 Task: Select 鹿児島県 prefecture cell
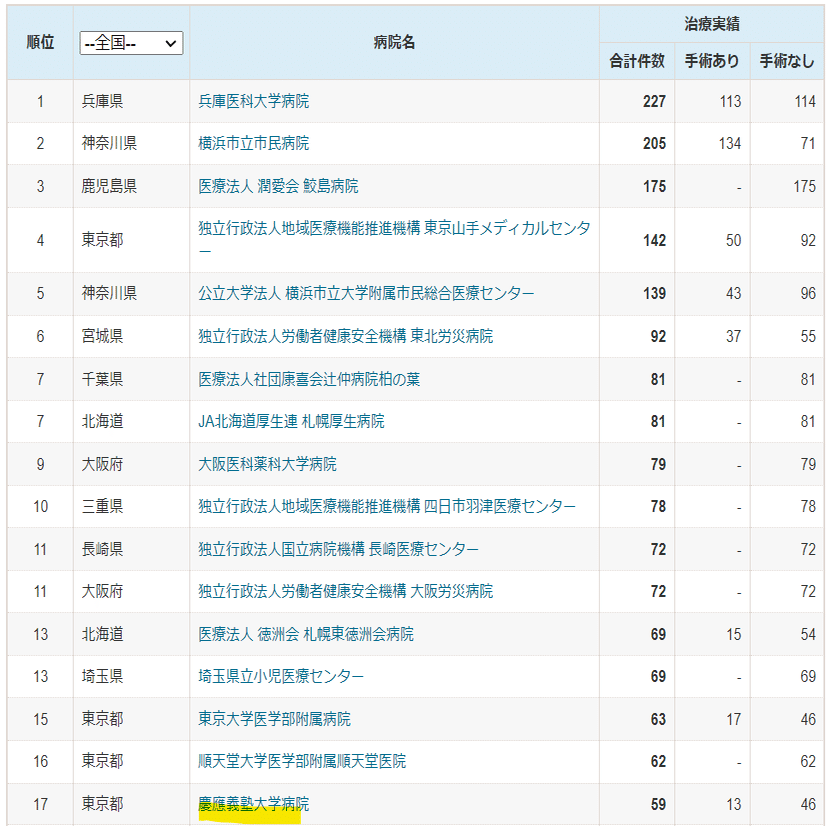(x=131, y=186)
